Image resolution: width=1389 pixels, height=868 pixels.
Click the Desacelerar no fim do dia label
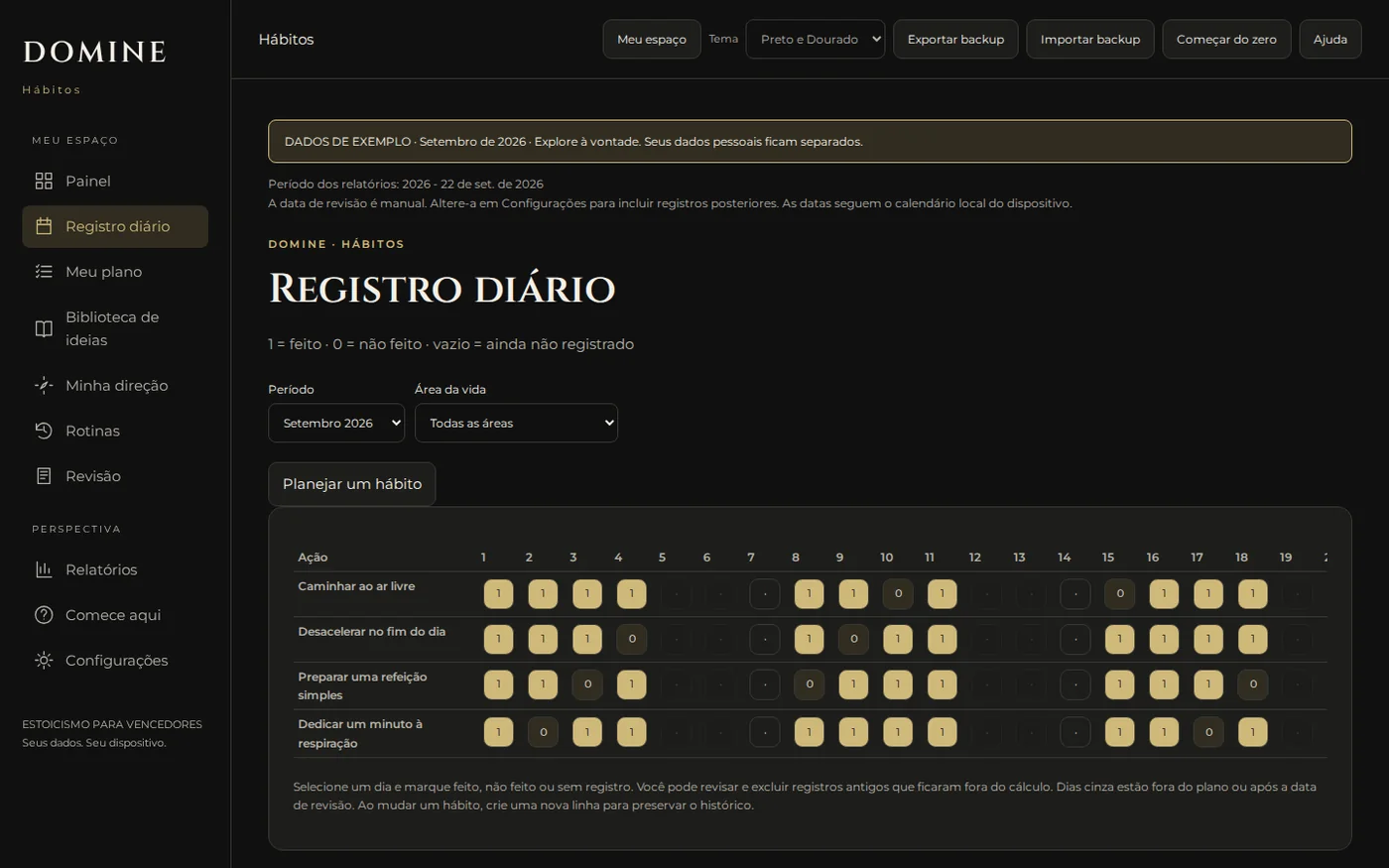tap(372, 632)
